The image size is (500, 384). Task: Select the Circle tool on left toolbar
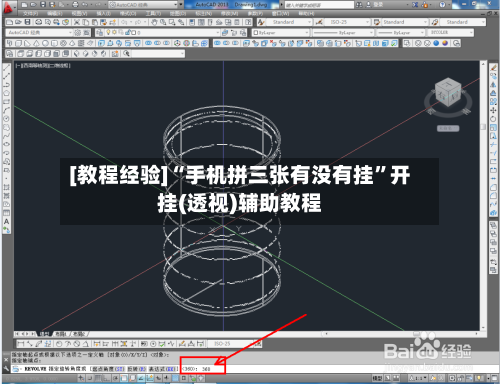pos(6,119)
